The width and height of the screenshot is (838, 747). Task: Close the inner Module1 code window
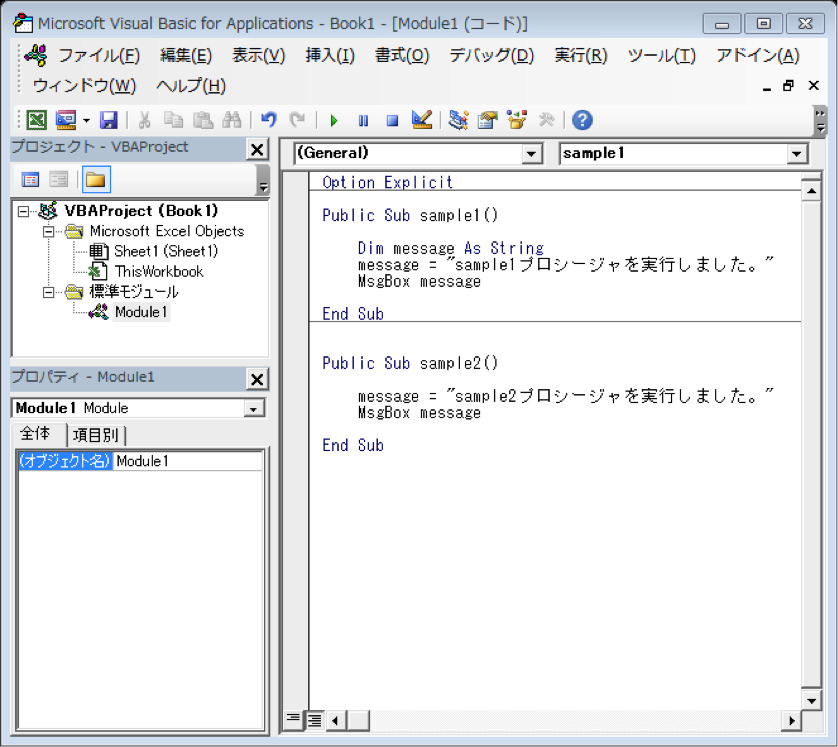click(x=813, y=85)
